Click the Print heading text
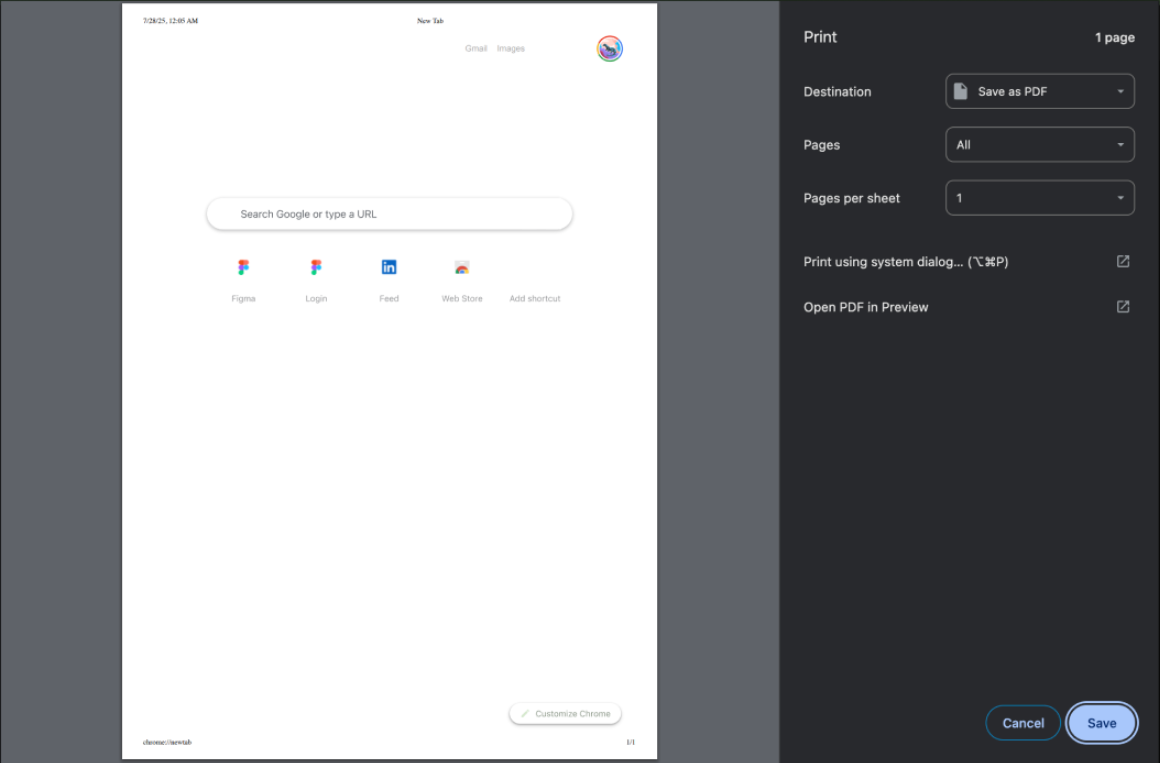This screenshot has width=1160, height=763. (x=820, y=37)
